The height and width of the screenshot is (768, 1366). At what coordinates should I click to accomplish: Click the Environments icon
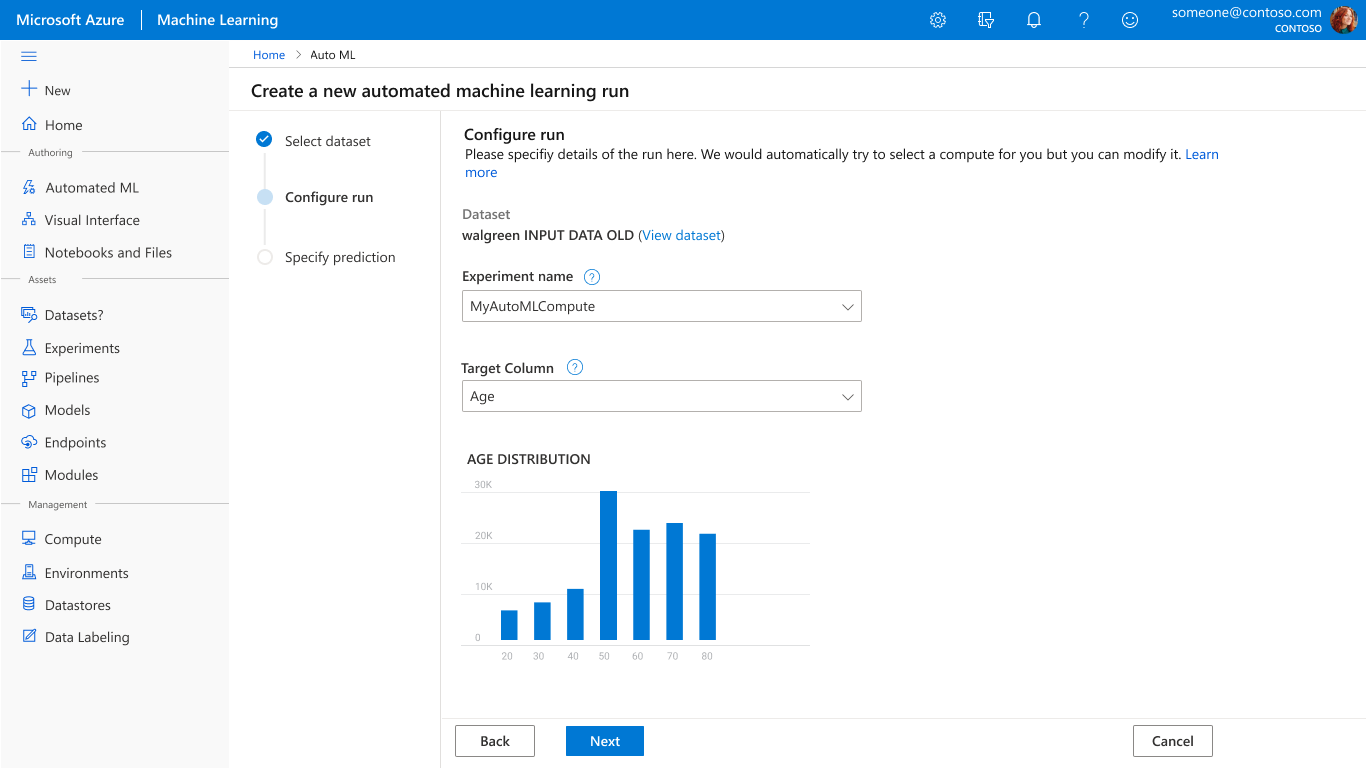click(29, 573)
